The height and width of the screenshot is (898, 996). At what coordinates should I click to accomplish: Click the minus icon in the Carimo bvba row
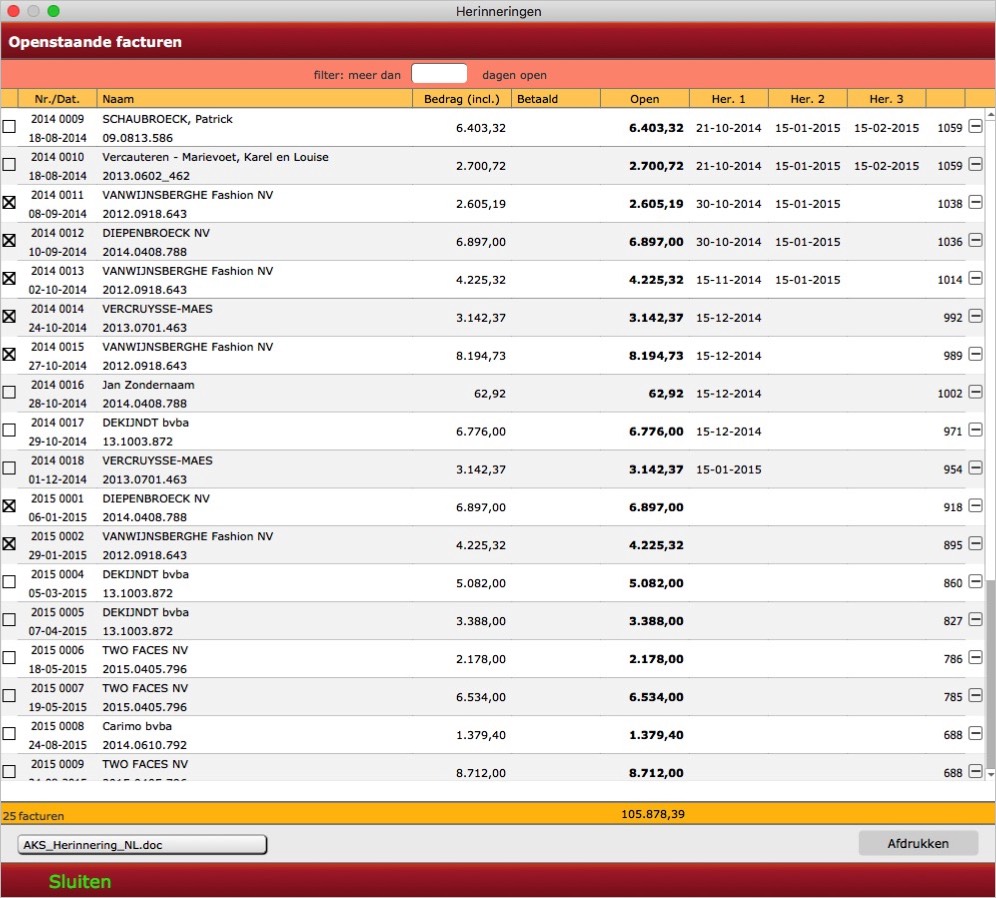(x=975, y=734)
